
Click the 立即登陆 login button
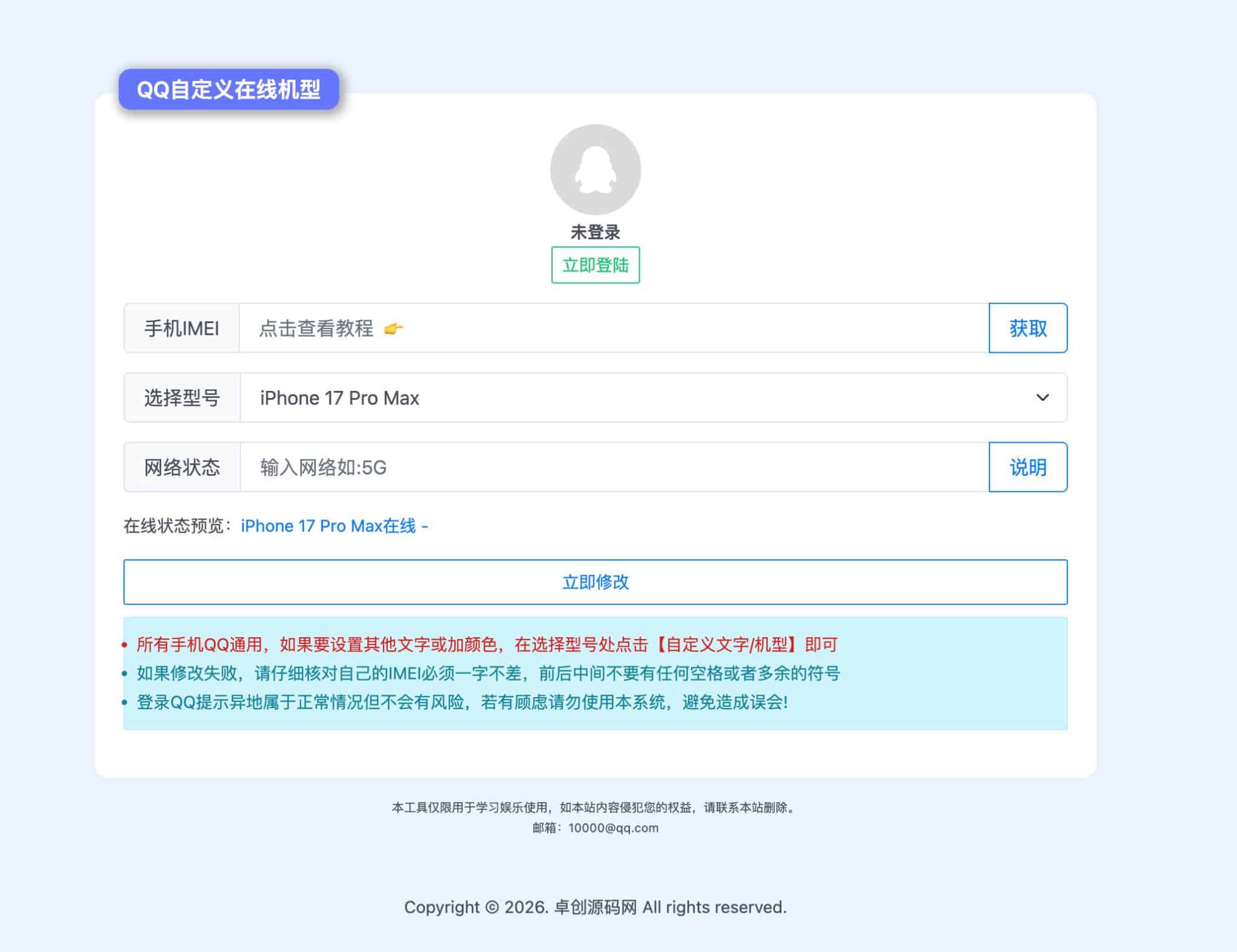coord(595,265)
